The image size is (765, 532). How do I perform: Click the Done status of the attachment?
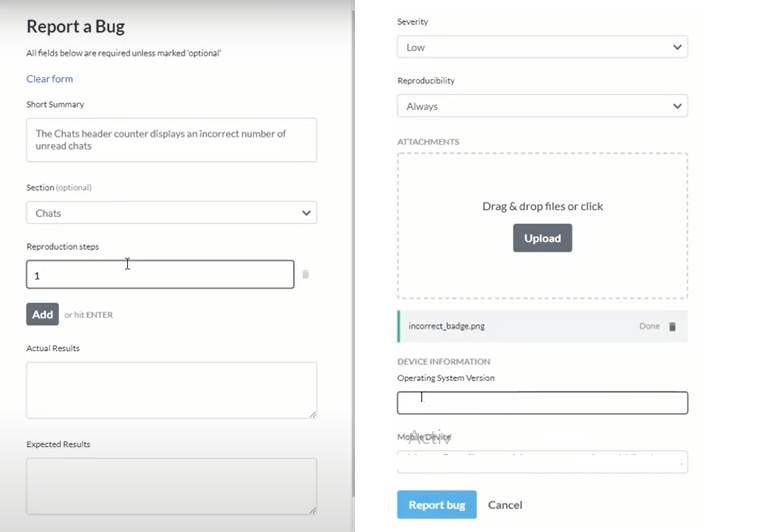(649, 326)
